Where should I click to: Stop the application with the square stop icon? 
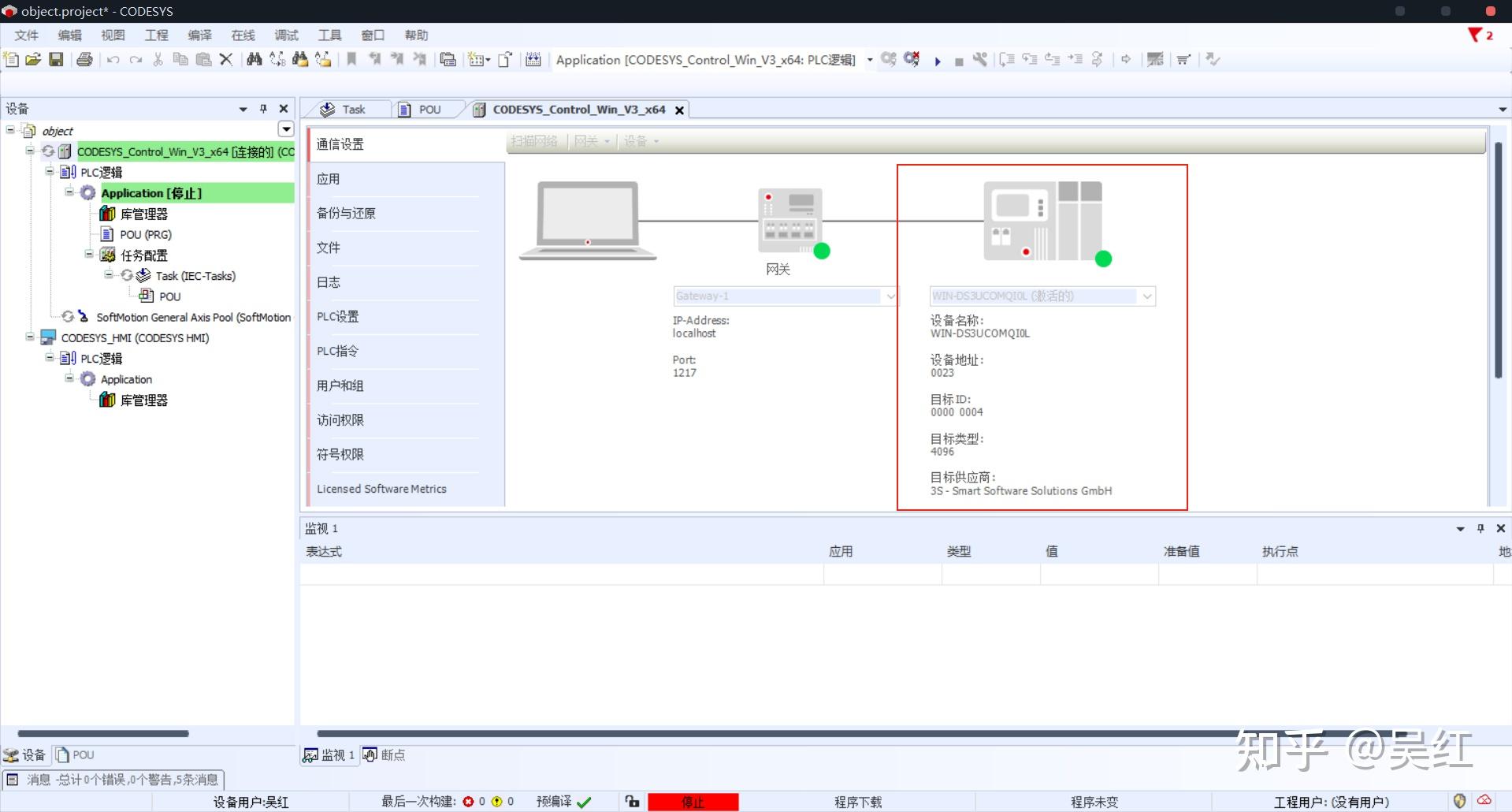tap(959, 61)
